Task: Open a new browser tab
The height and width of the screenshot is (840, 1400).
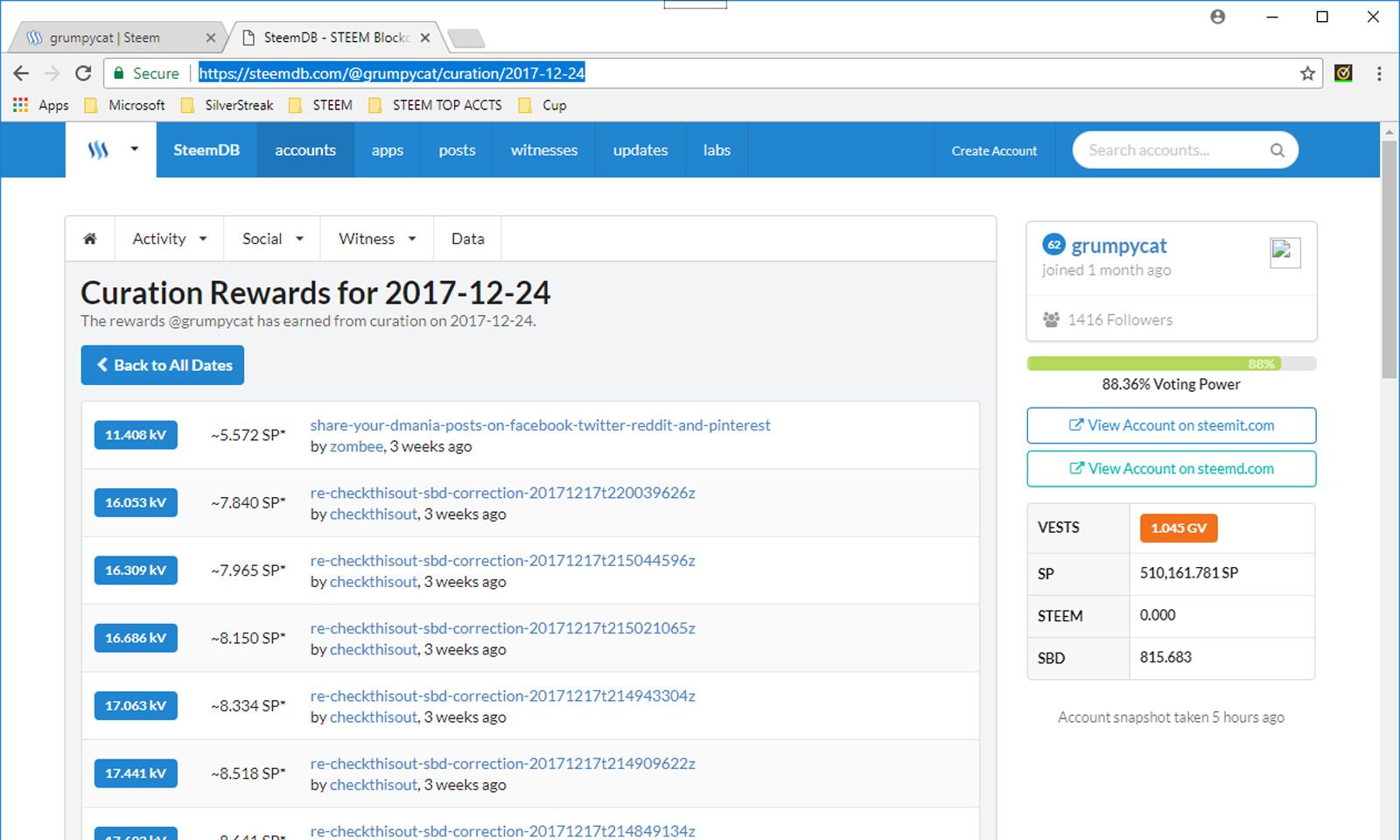Action: (x=465, y=38)
